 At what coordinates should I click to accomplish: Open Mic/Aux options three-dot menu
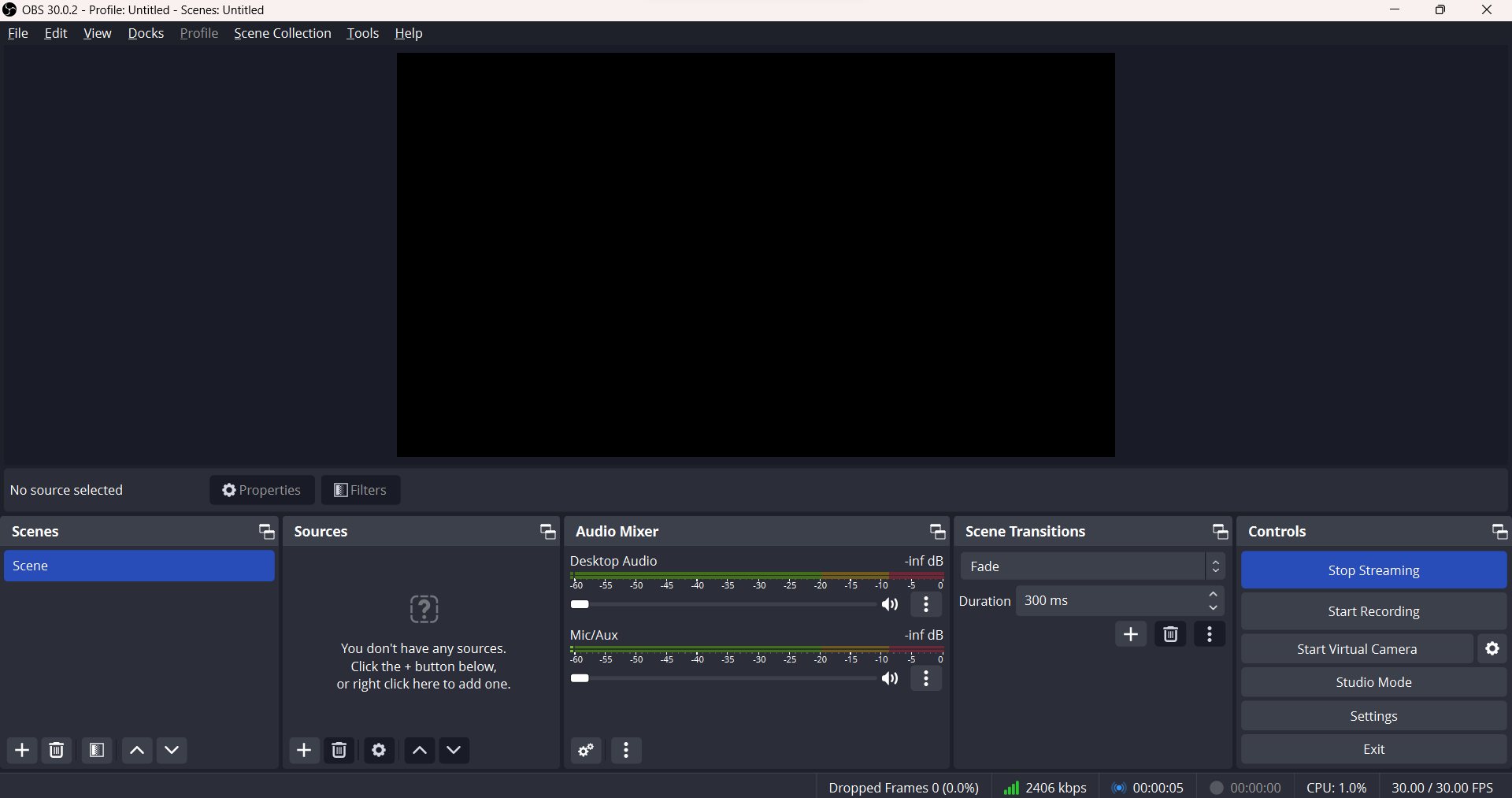926,679
